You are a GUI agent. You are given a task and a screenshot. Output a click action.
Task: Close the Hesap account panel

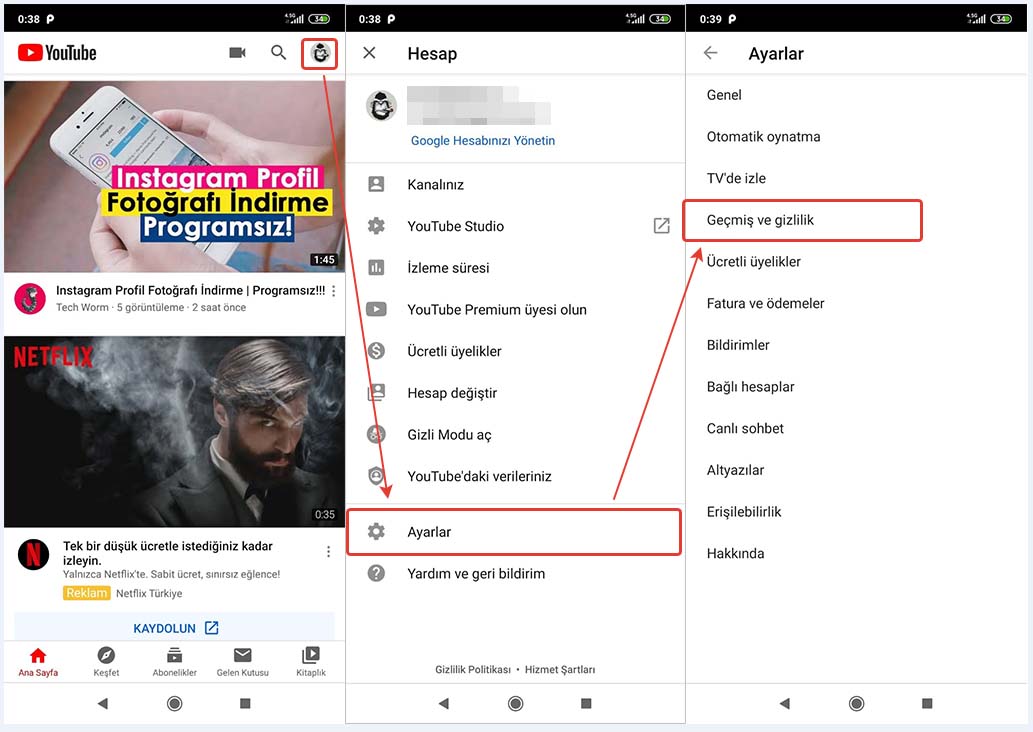(370, 53)
